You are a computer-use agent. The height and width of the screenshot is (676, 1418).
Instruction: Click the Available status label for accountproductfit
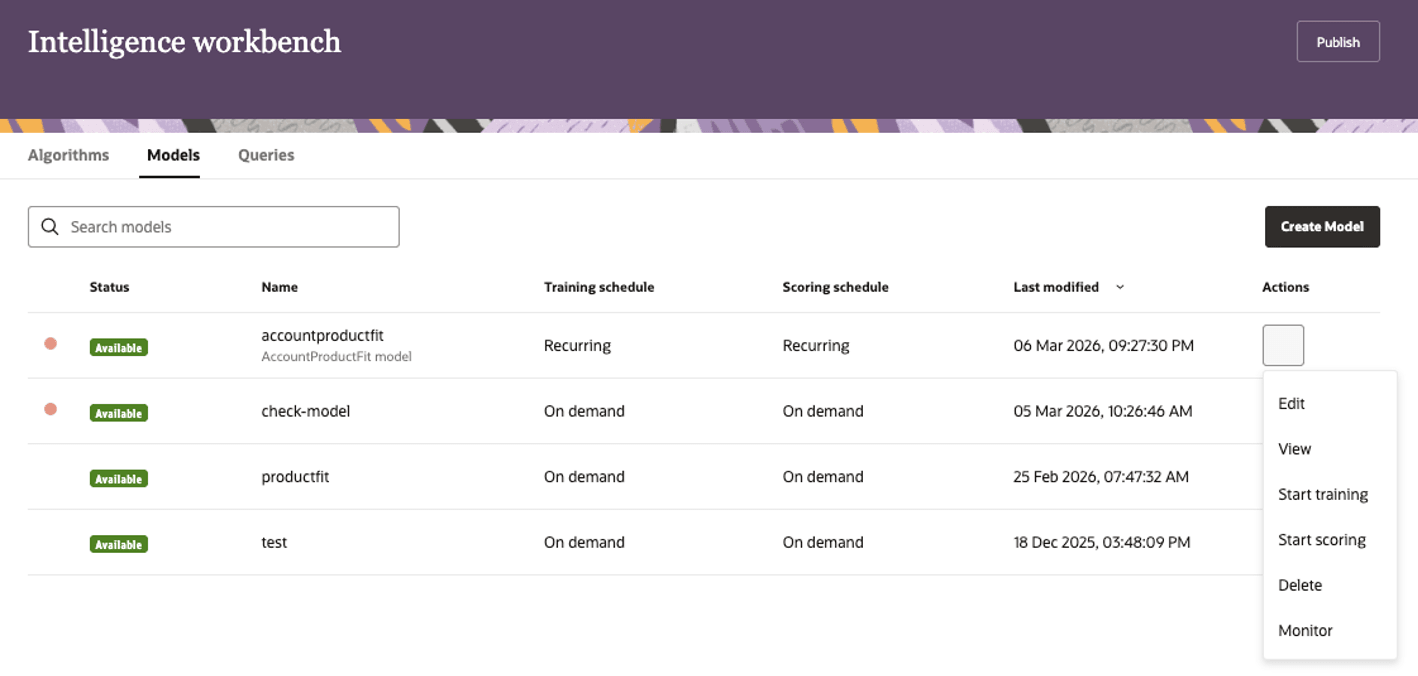(118, 347)
